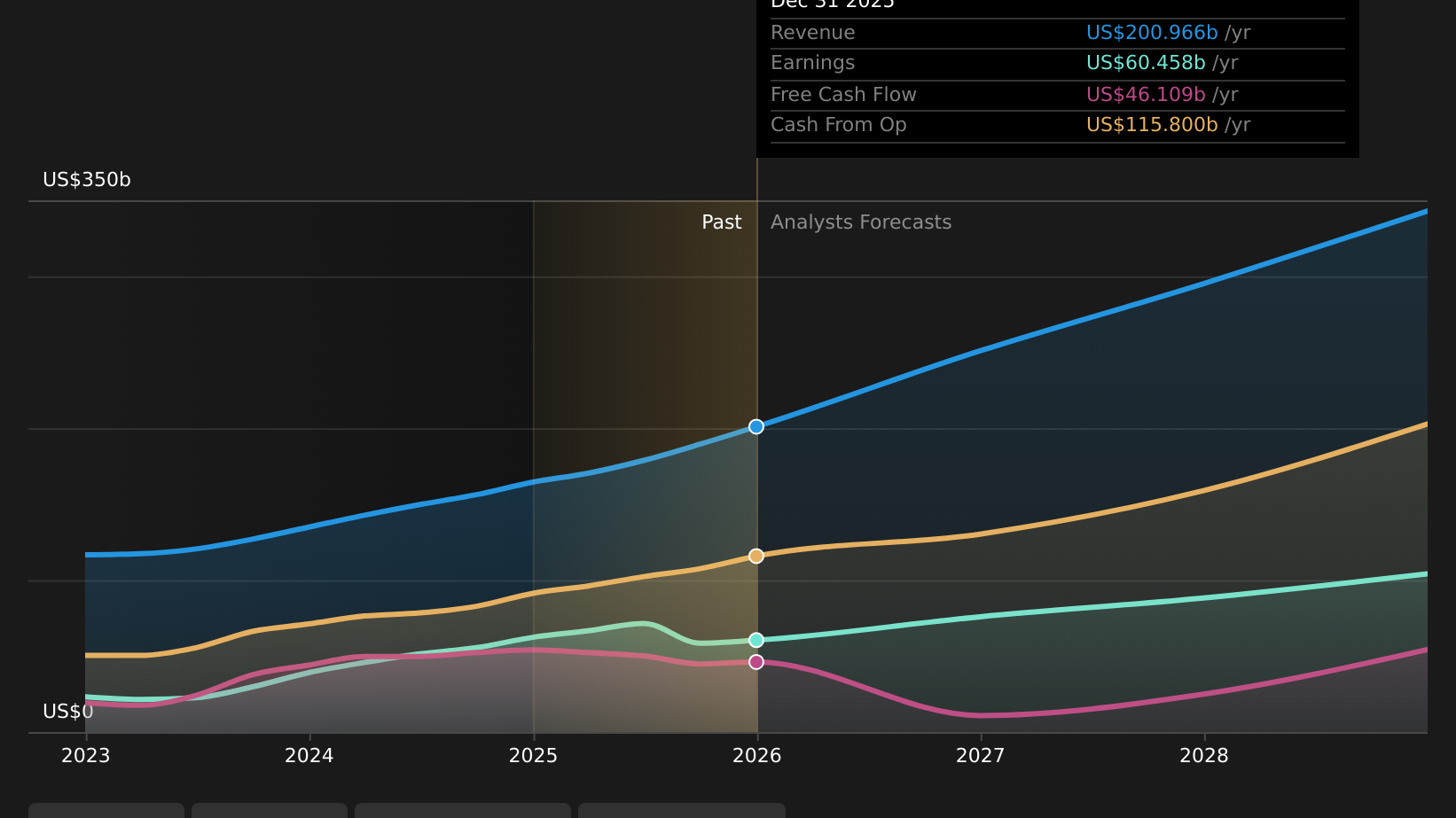Select the Earnings label in the tooltip
This screenshot has width=1456, height=818.
812,63
